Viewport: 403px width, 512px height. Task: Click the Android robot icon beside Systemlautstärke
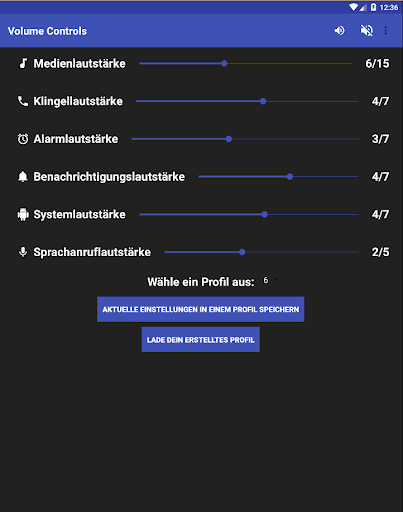[23, 214]
